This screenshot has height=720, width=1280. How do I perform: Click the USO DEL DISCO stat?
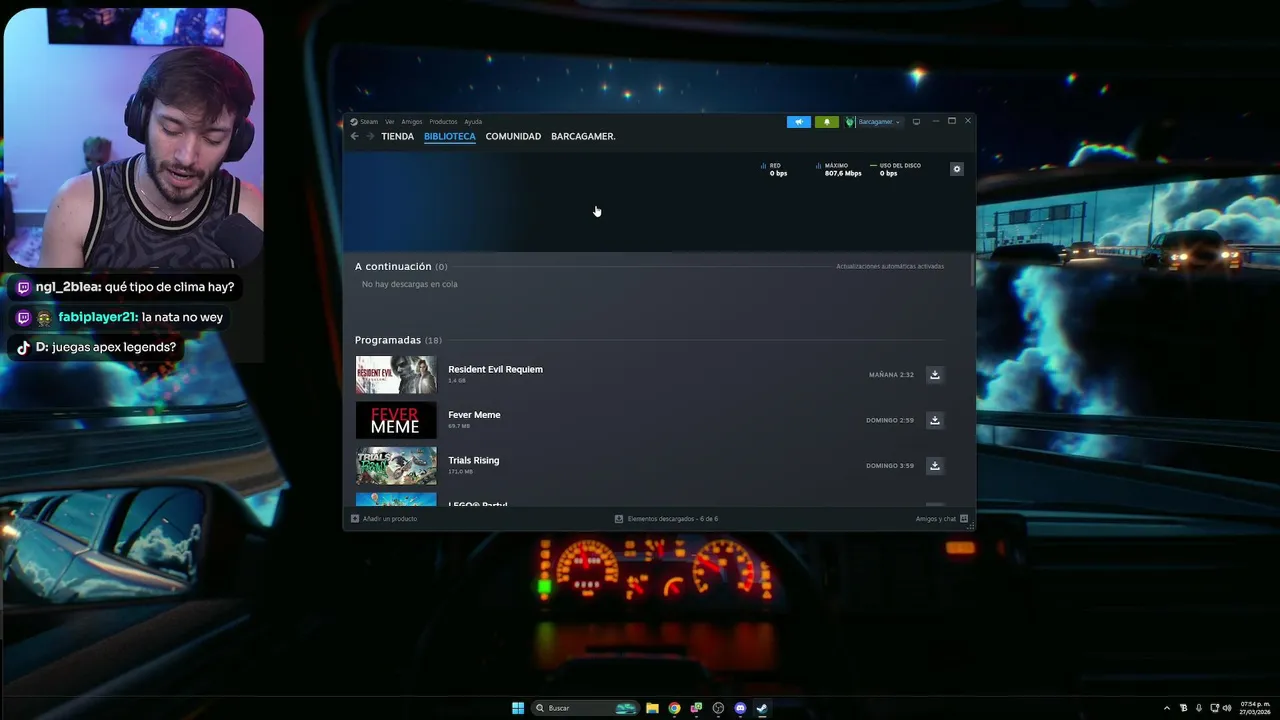point(895,169)
